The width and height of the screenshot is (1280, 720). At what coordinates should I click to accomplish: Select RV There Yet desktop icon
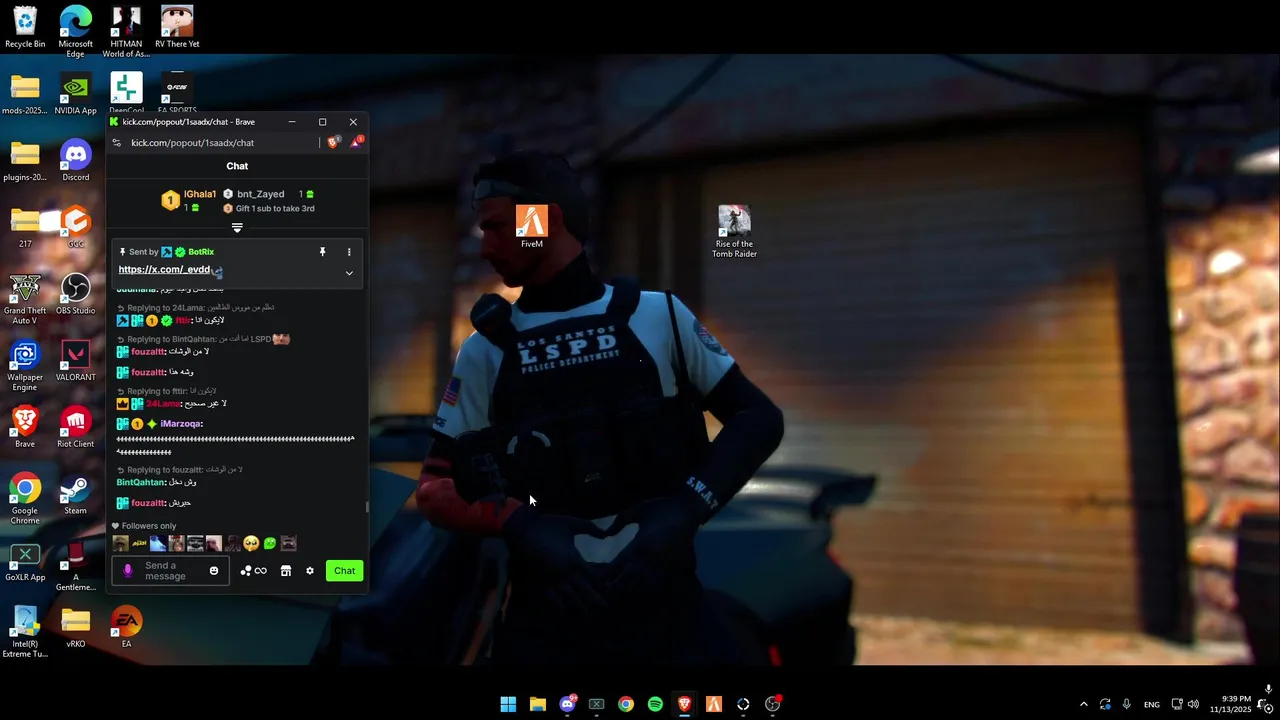177,27
